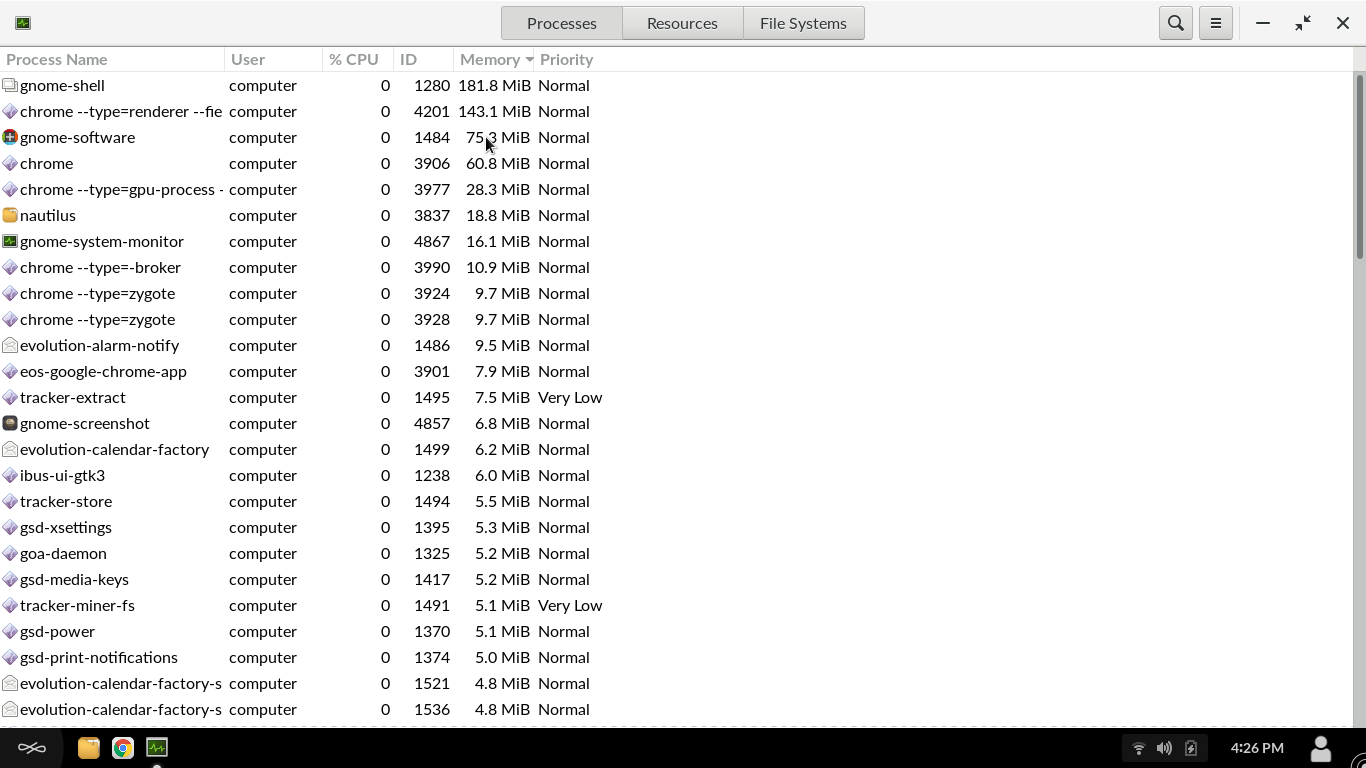
Task: Select evolution-calendar-factory-s row with ID 1536
Action: [x=677, y=709]
